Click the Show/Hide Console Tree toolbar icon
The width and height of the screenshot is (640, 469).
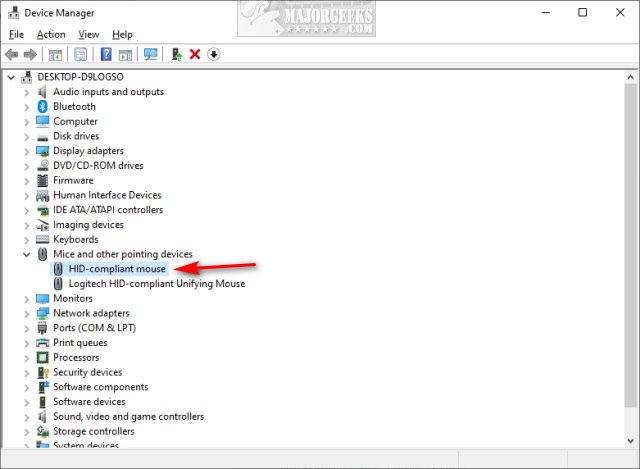pyautogui.click(x=56, y=54)
